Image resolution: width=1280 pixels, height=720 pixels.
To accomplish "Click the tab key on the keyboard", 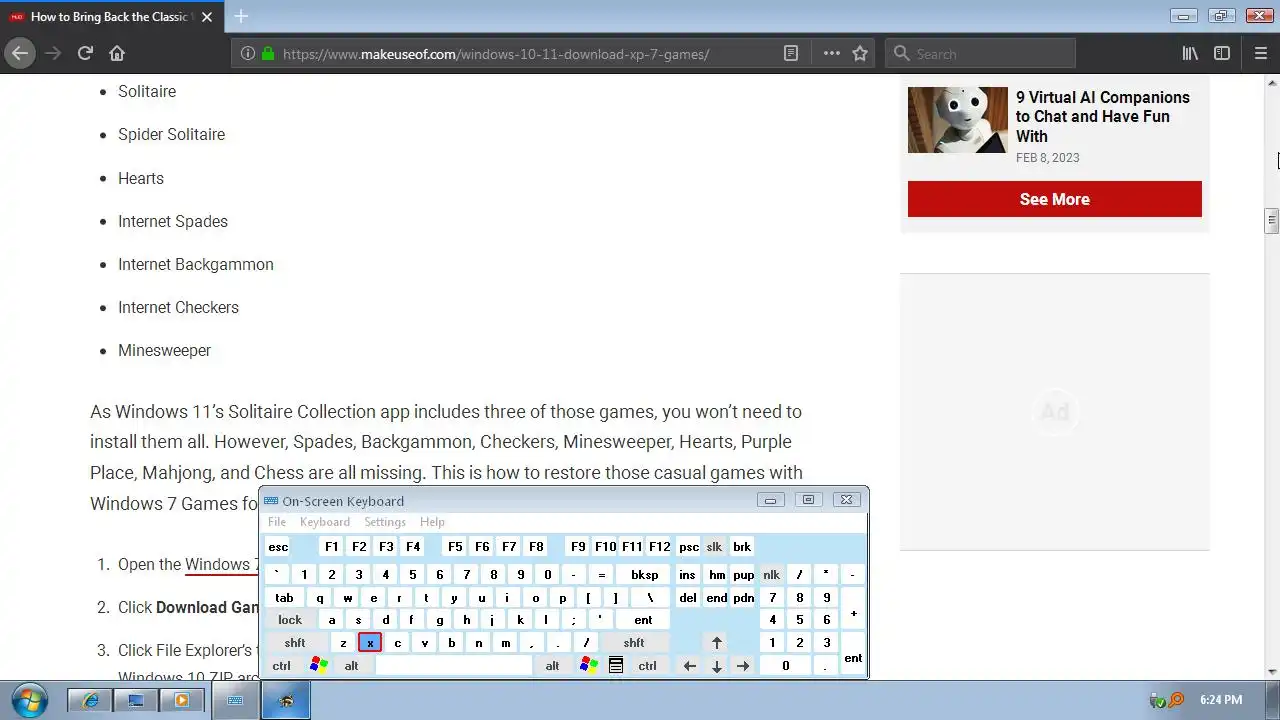I will (285, 598).
